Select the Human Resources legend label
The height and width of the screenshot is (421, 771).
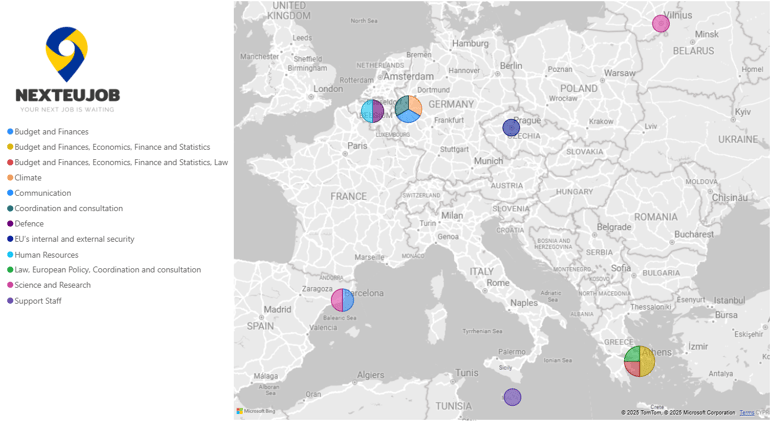pos(46,255)
